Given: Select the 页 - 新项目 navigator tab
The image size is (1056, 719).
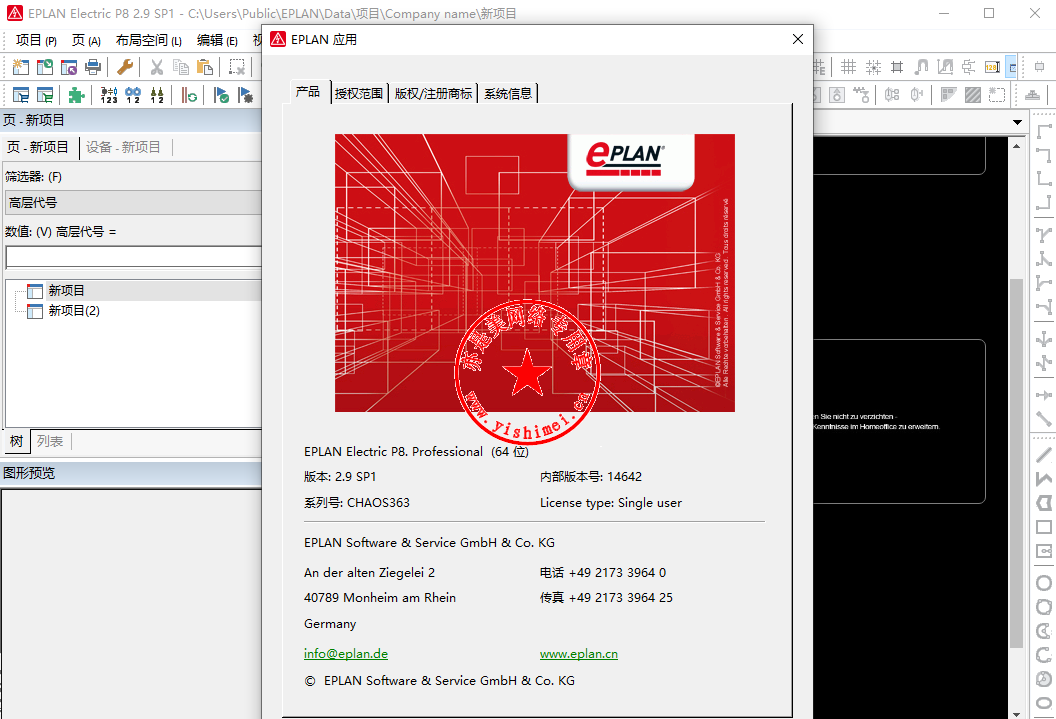Looking at the screenshot, I should 38,147.
